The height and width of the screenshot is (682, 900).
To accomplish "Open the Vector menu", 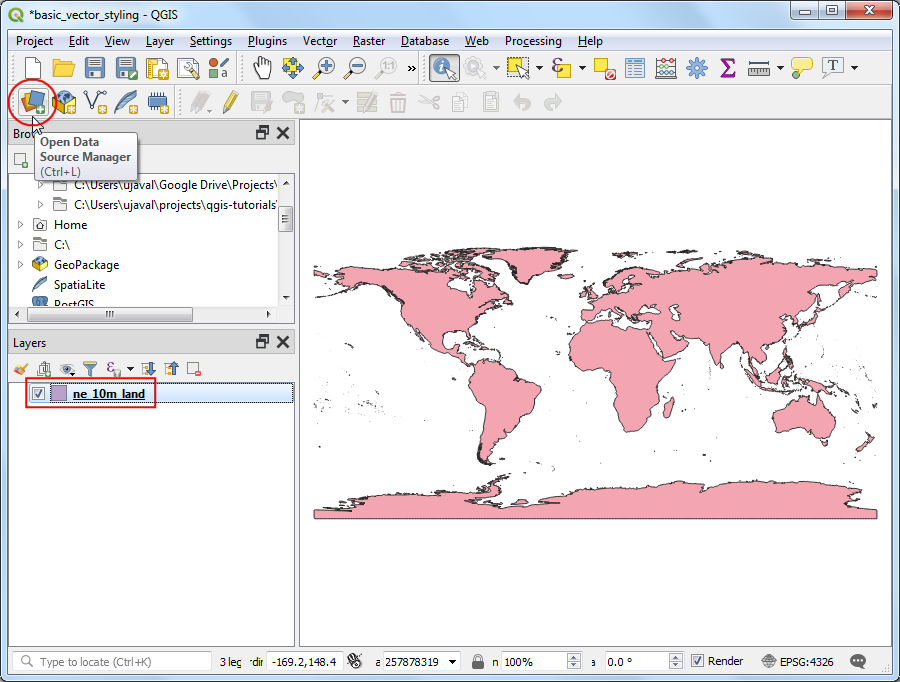I will pyautogui.click(x=320, y=41).
